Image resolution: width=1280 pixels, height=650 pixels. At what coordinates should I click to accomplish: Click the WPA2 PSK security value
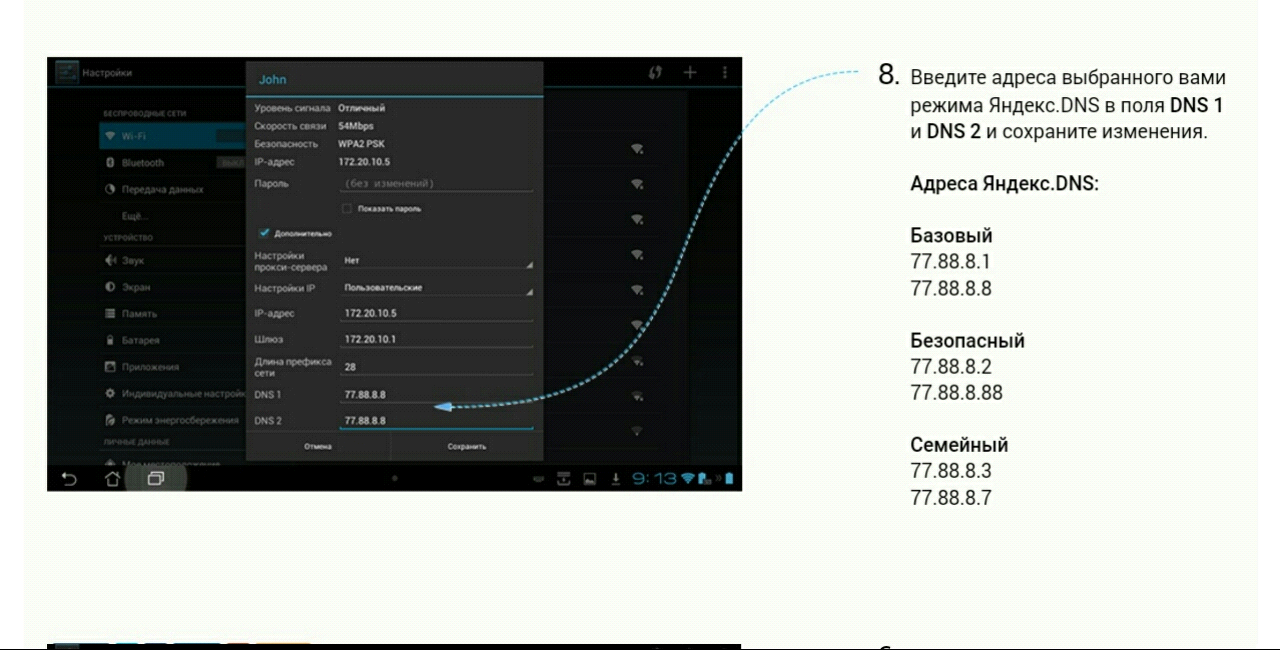point(360,144)
